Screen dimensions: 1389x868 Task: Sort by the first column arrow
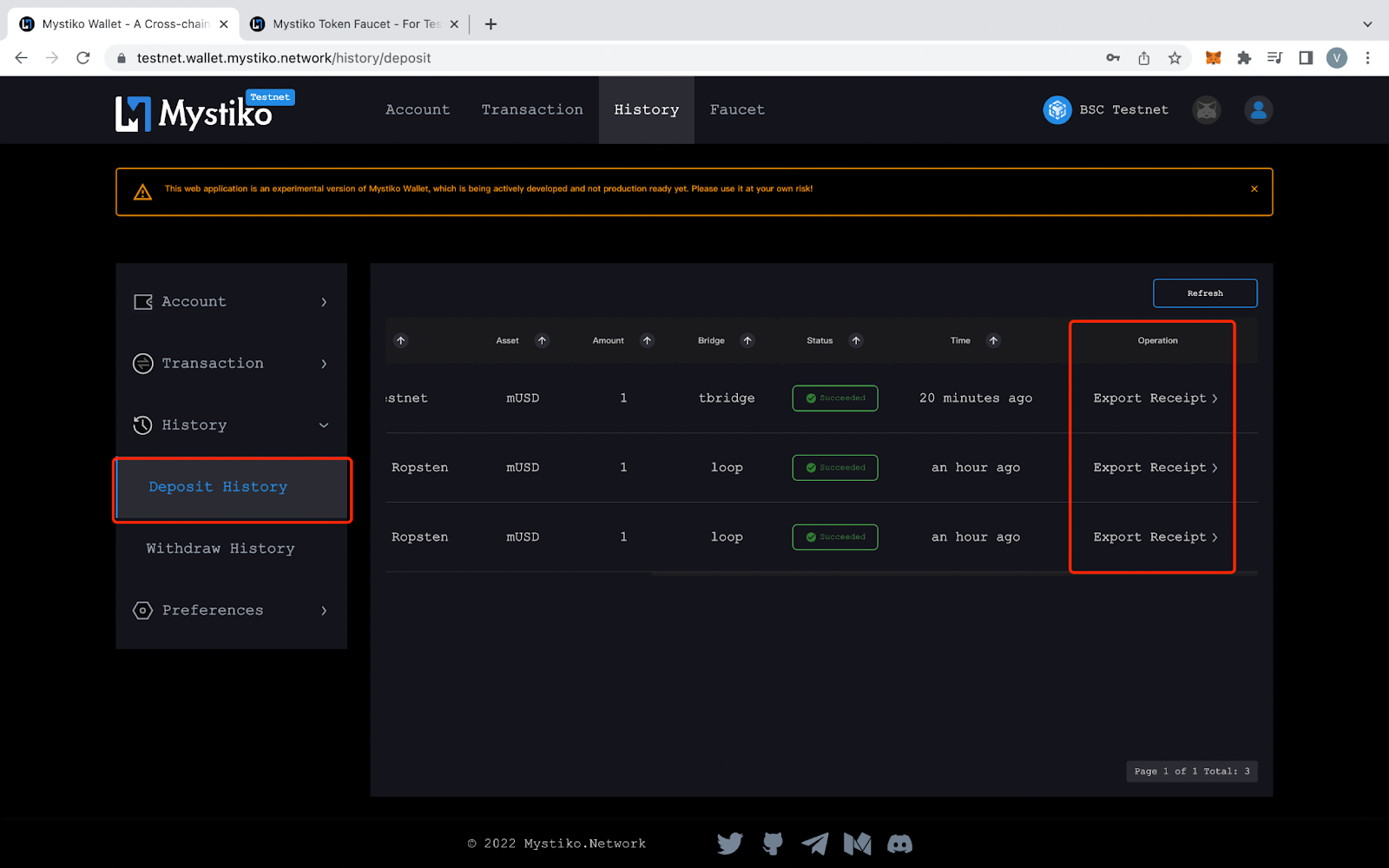[x=401, y=340]
